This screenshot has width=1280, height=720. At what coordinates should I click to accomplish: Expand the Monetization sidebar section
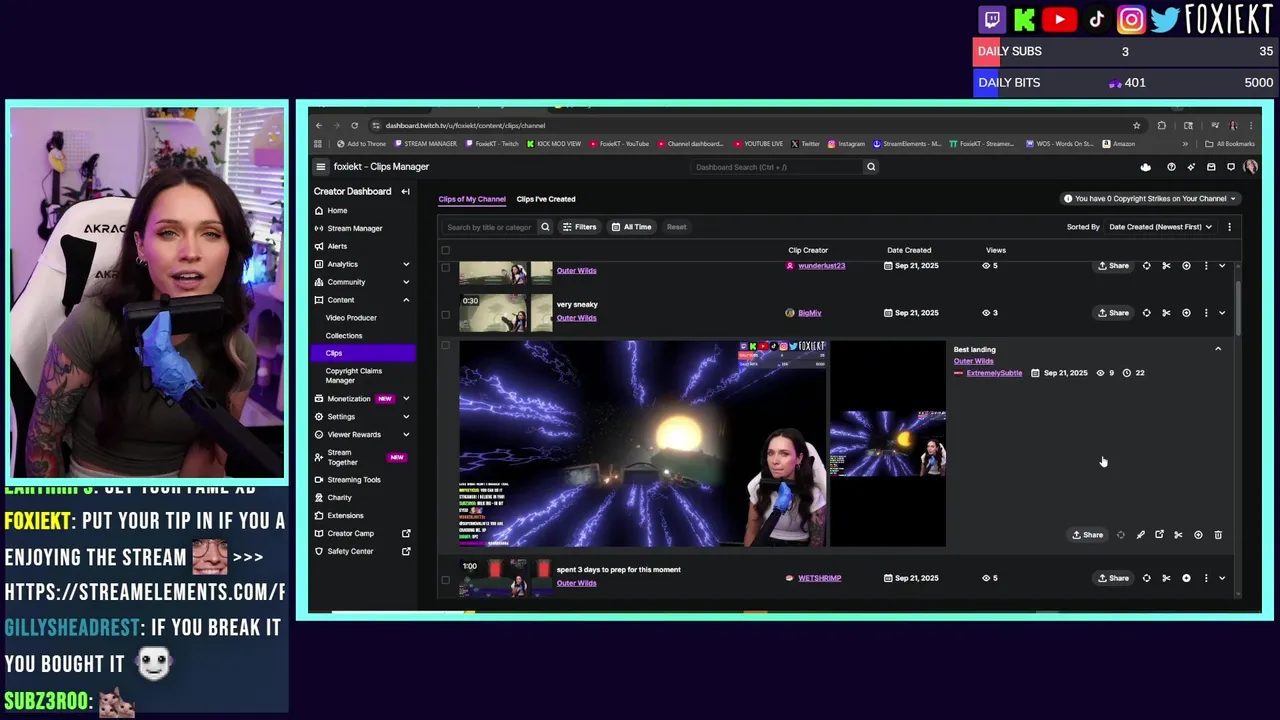click(x=406, y=399)
